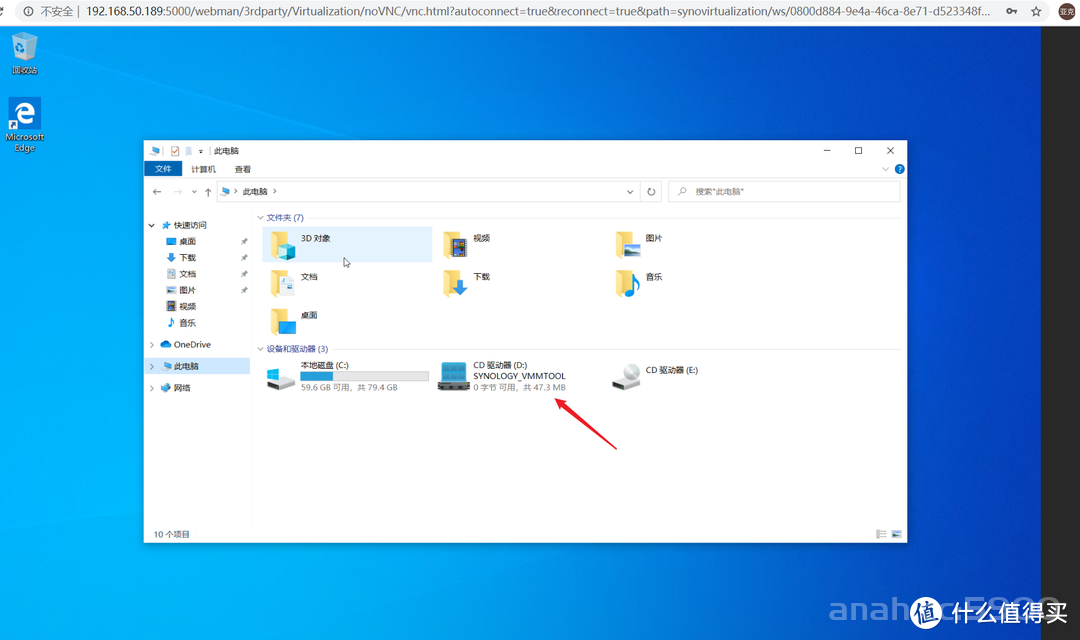
Task: Open the 桌面 folder in main pane
Action: (x=295, y=322)
